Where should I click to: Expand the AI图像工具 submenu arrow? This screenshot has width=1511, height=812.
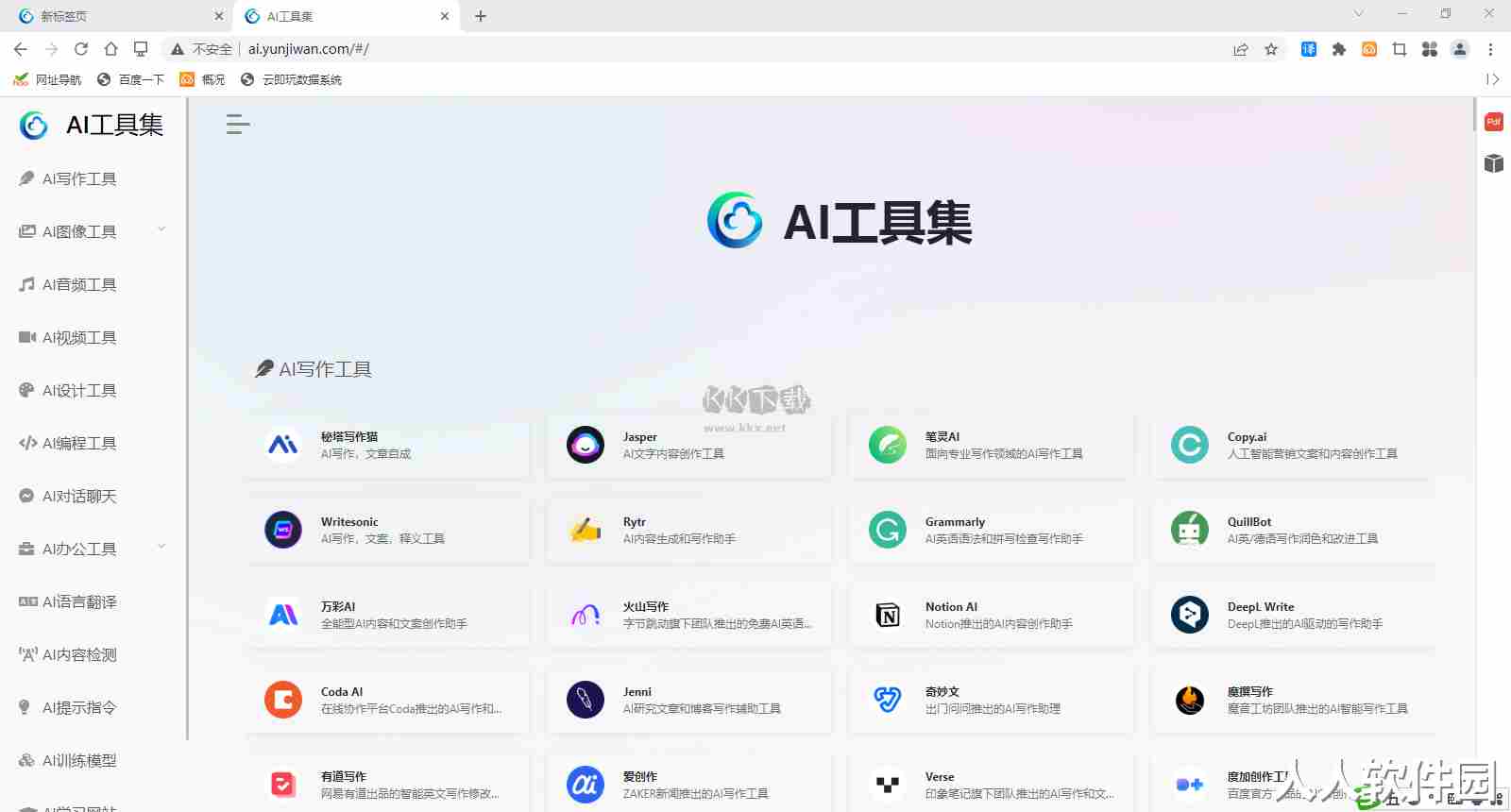[x=161, y=229]
